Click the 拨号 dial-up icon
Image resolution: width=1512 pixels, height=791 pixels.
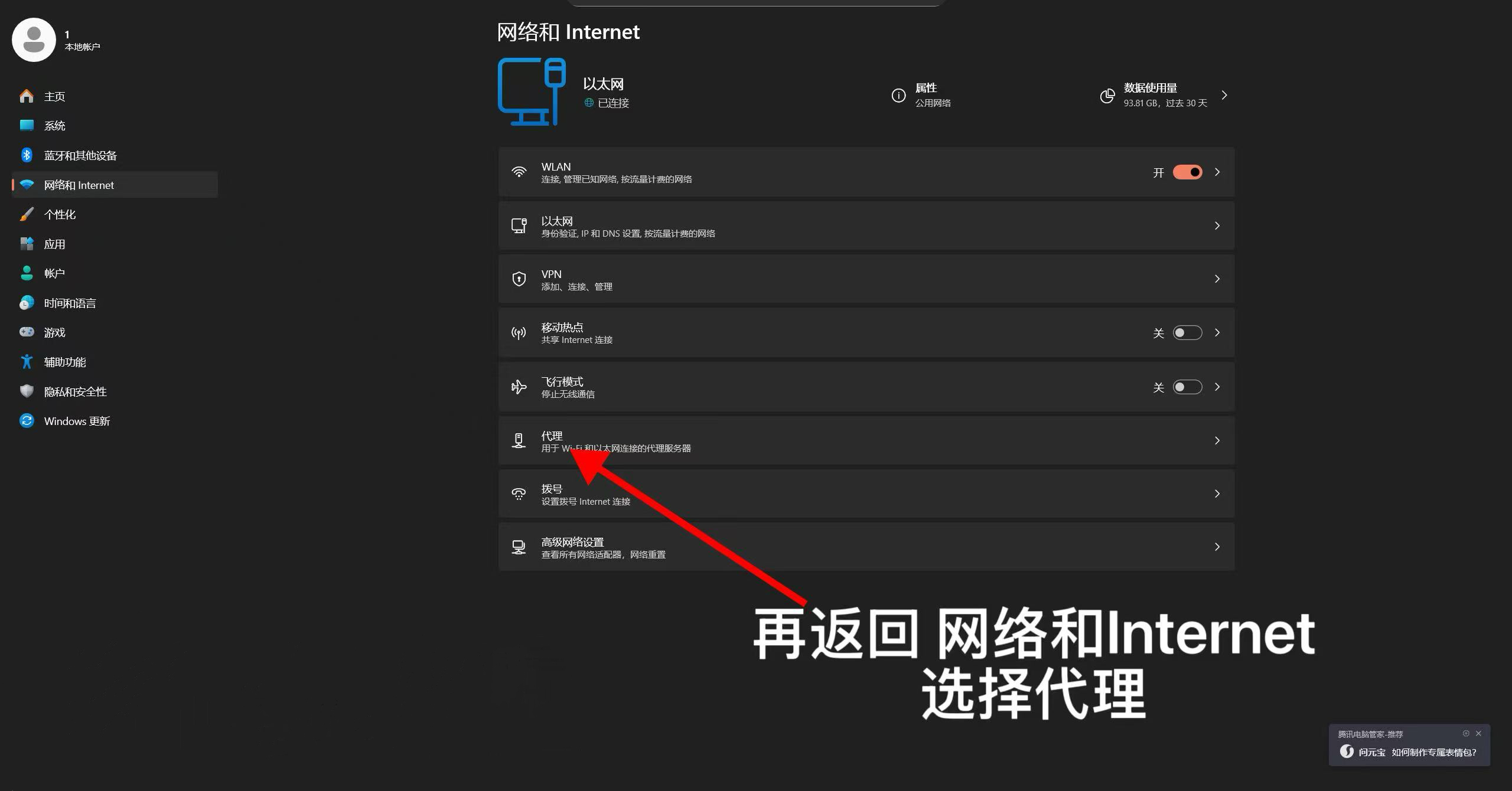click(519, 493)
